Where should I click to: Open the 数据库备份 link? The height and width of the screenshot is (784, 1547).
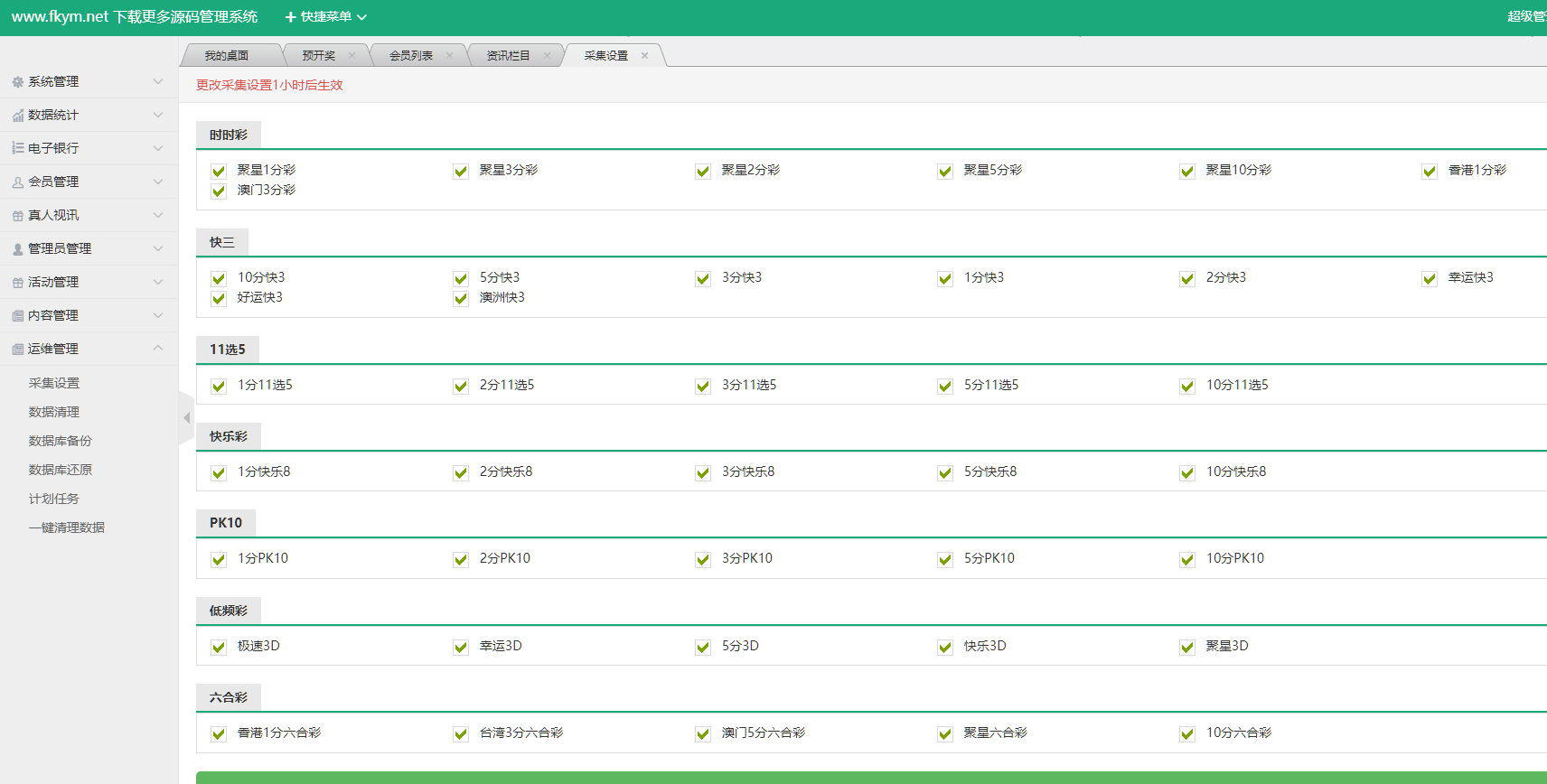(60, 441)
